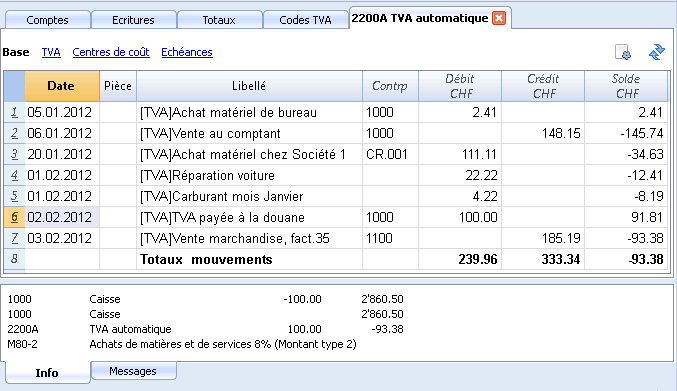Screen dimensions: 677x391
Task: Select date cell 20.01.2012
Action: [x=62, y=154]
